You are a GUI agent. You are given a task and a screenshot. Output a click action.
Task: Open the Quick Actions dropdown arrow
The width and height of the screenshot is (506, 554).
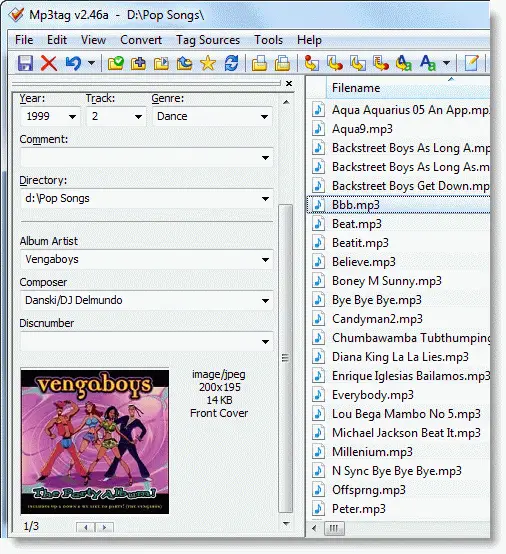click(x=447, y=64)
